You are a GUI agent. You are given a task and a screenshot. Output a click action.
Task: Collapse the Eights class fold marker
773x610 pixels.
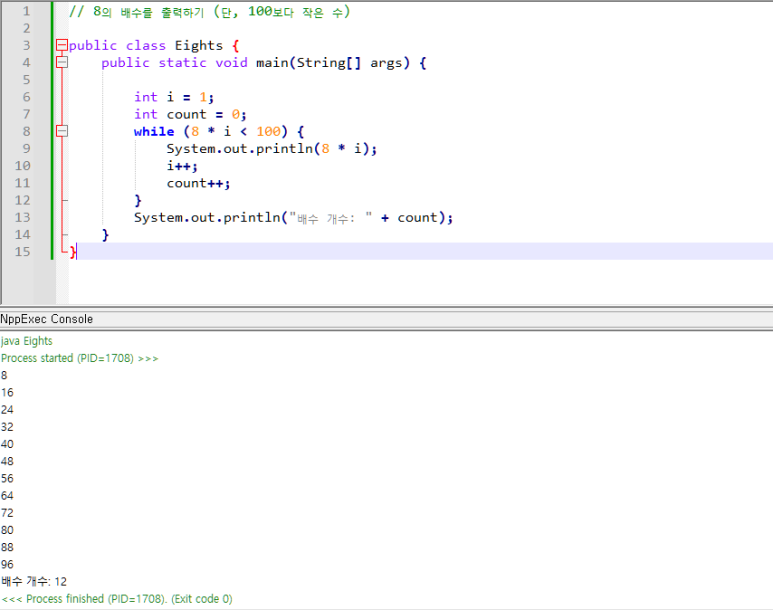[62, 45]
